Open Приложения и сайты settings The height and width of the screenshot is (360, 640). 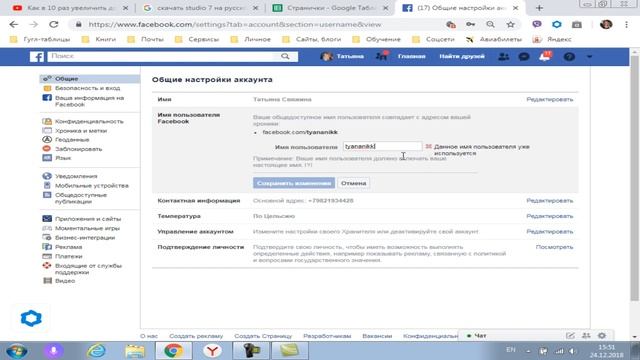pos(88,219)
